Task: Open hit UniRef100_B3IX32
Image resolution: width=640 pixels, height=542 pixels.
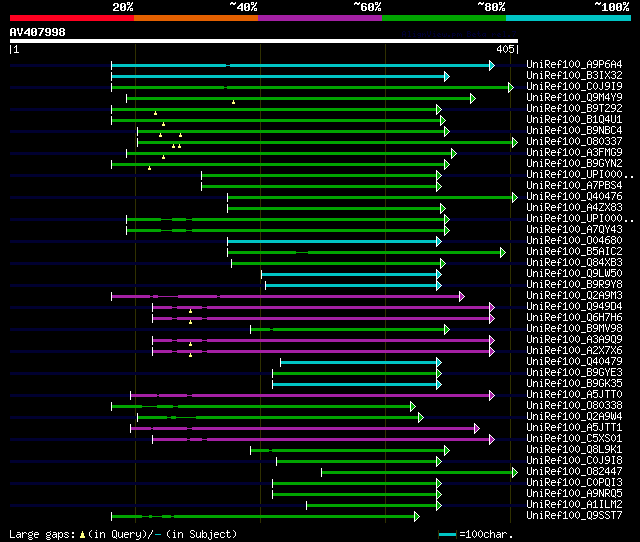Action: [x=574, y=76]
